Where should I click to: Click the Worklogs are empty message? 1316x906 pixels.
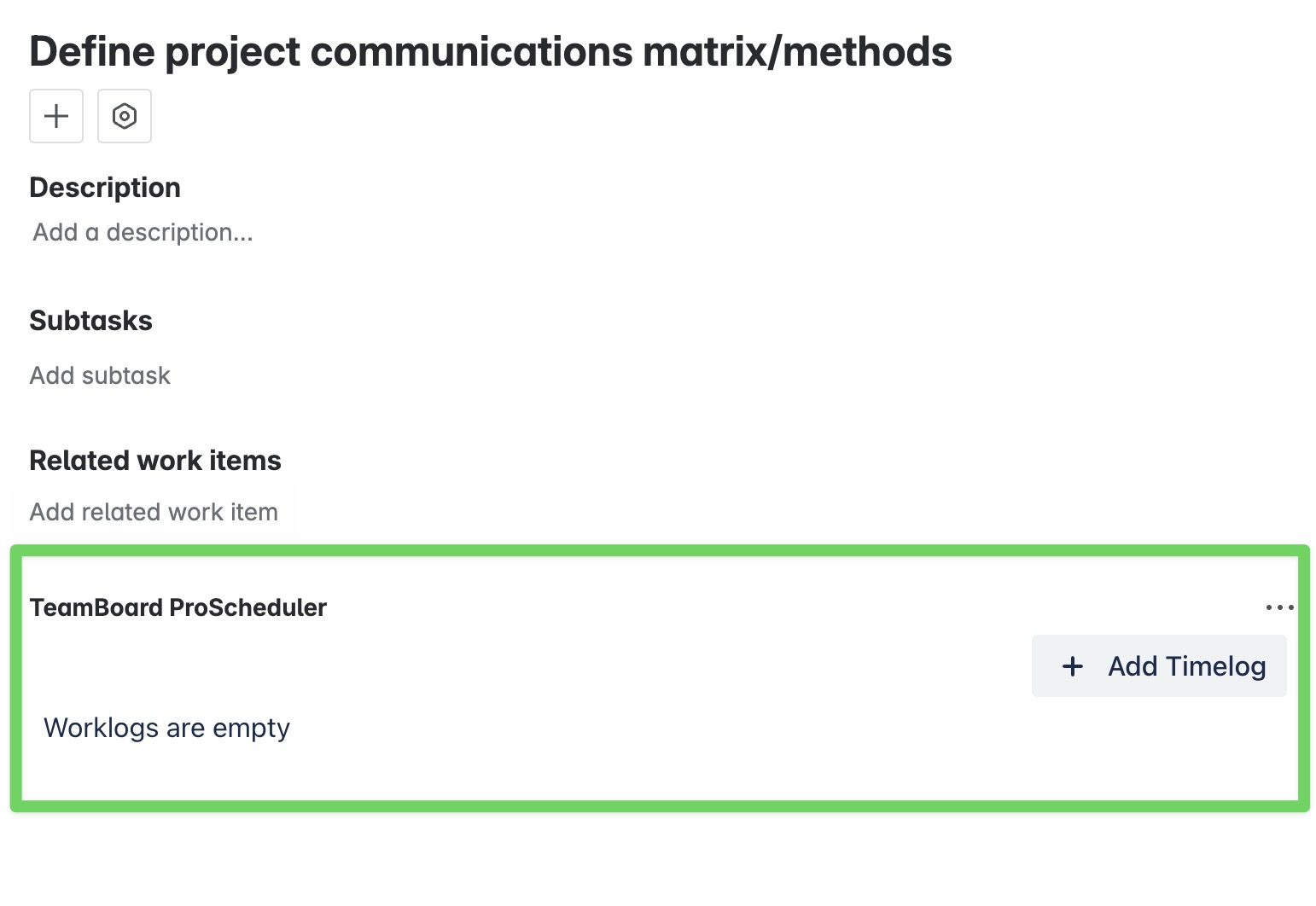(167, 728)
